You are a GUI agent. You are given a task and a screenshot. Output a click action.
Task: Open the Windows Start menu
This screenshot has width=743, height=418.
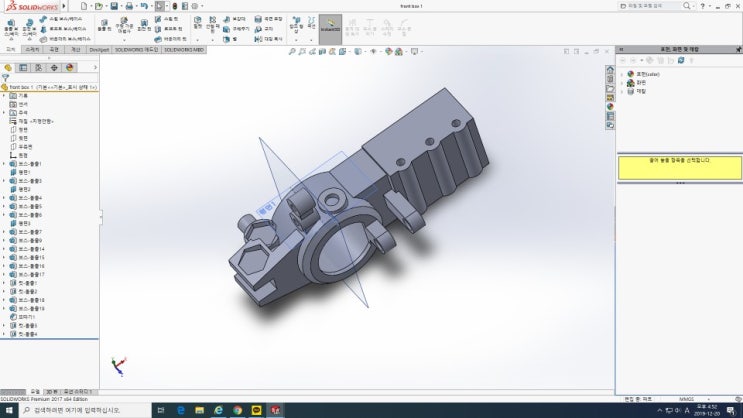tap(9, 410)
